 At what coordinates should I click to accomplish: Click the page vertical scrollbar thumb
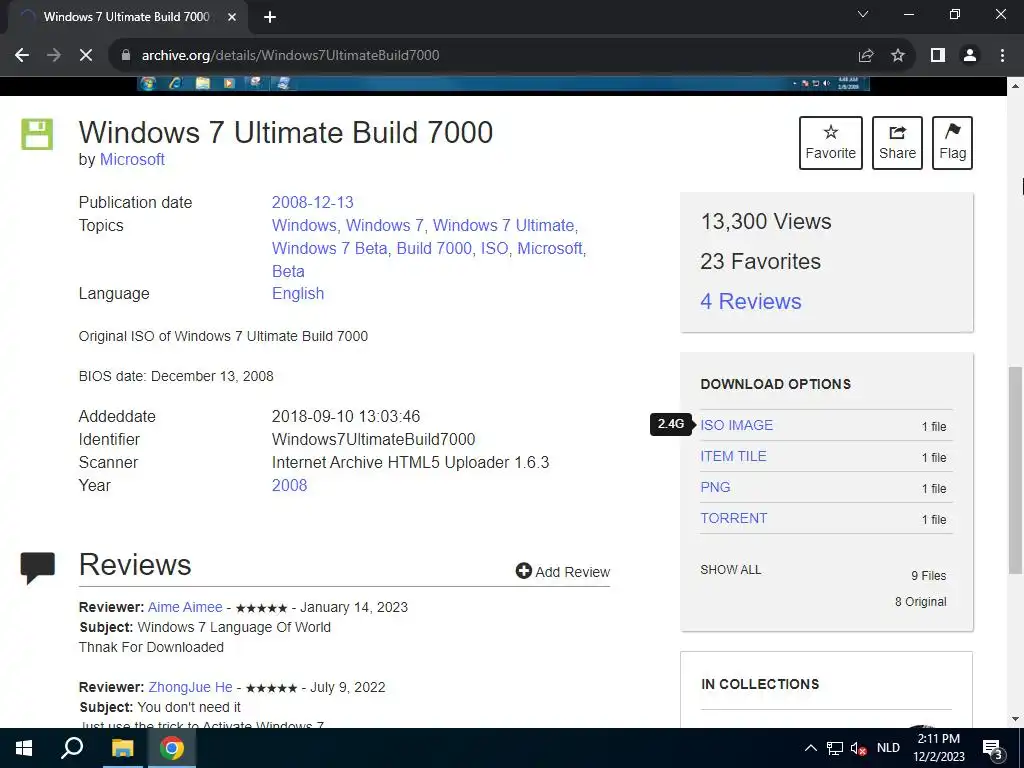tap(1016, 470)
